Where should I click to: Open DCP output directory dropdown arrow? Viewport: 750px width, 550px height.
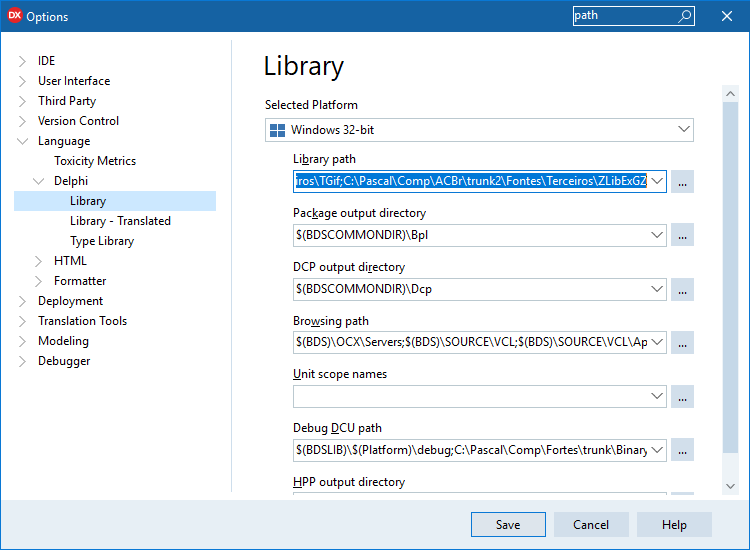point(657,289)
